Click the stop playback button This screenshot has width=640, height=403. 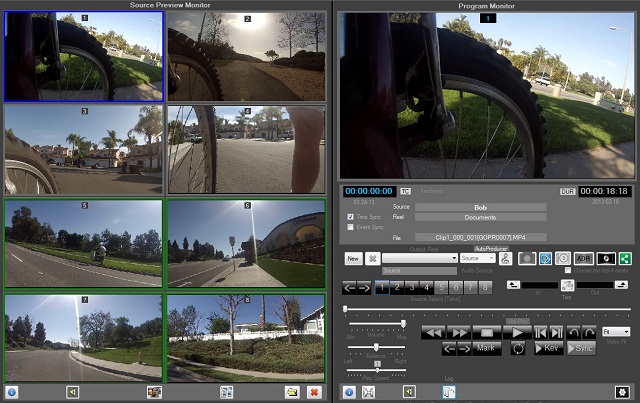pyautogui.click(x=487, y=332)
